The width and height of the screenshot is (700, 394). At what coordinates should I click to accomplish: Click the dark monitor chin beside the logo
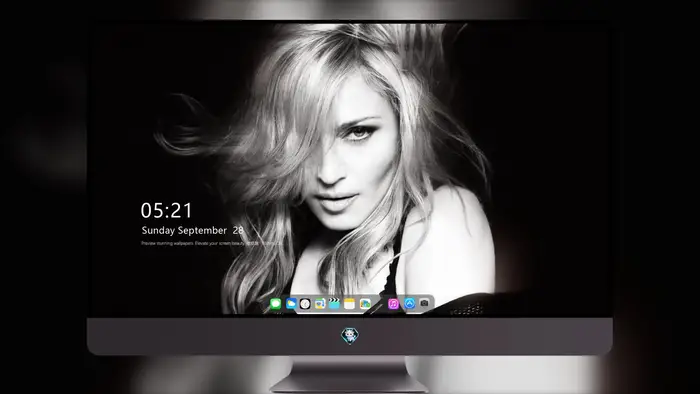pyautogui.click(x=469, y=336)
